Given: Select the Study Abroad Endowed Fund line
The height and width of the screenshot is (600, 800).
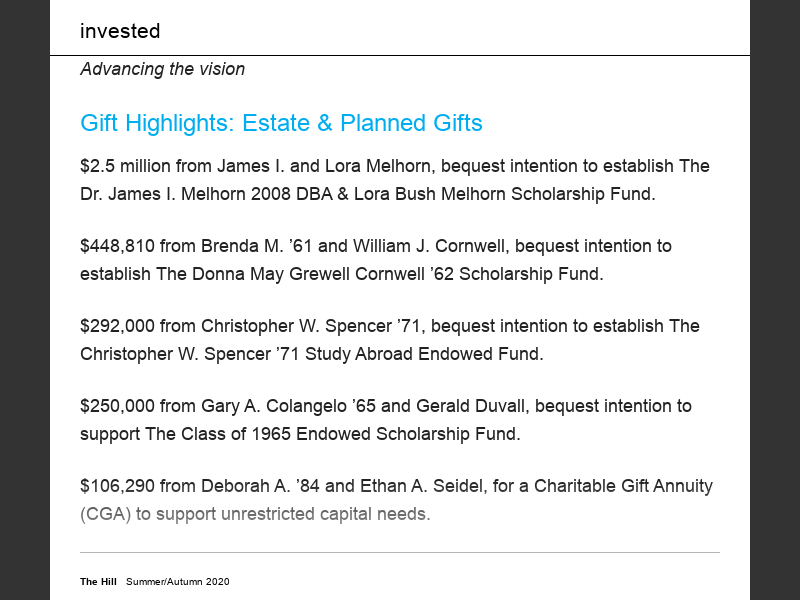Looking at the screenshot, I should tap(311, 354).
